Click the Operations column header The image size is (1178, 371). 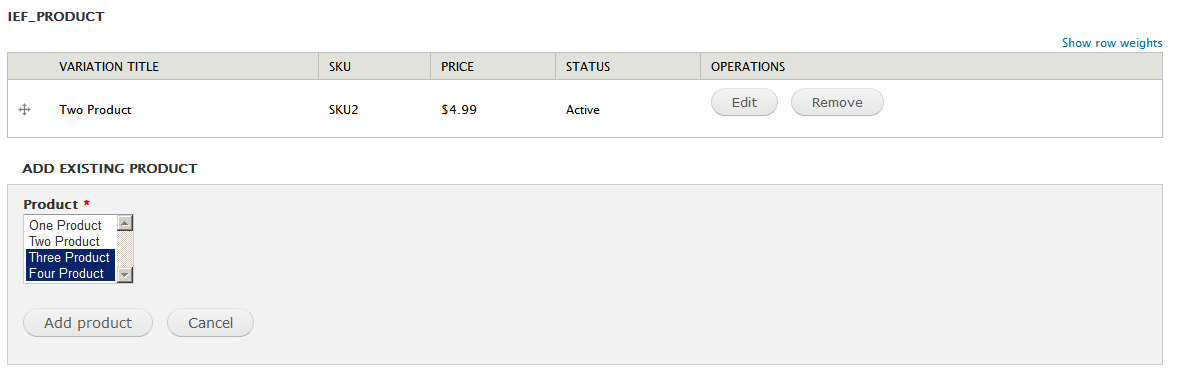point(748,67)
